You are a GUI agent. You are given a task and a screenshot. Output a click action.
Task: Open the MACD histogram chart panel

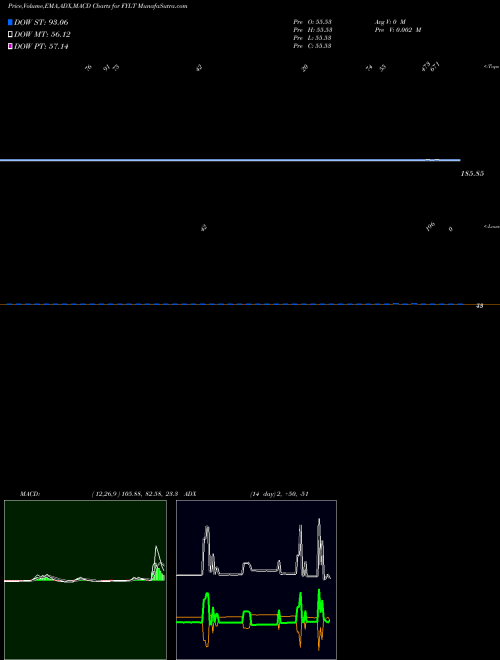(85, 580)
